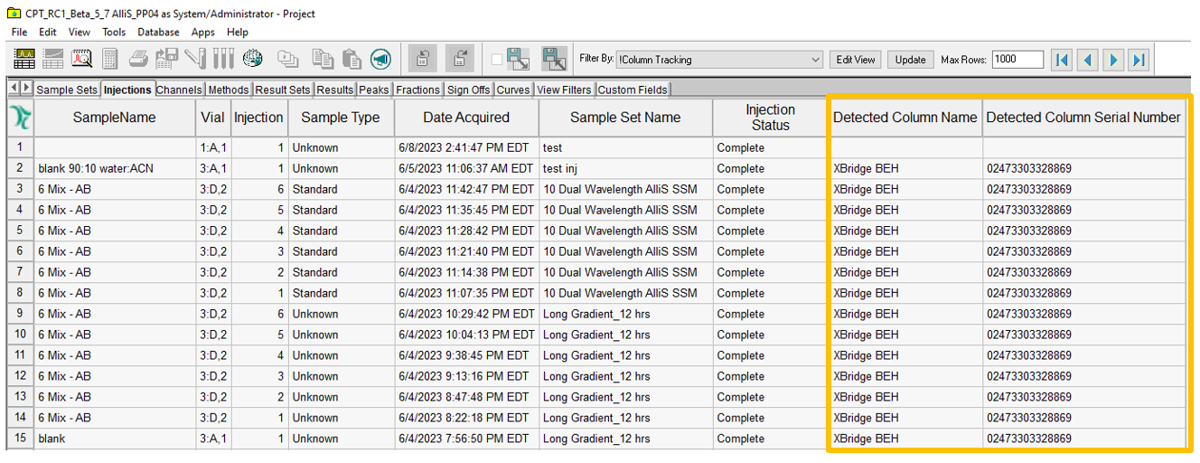Tick the checkbox beside the save-view icon
1200x463 pixels.
(497, 60)
